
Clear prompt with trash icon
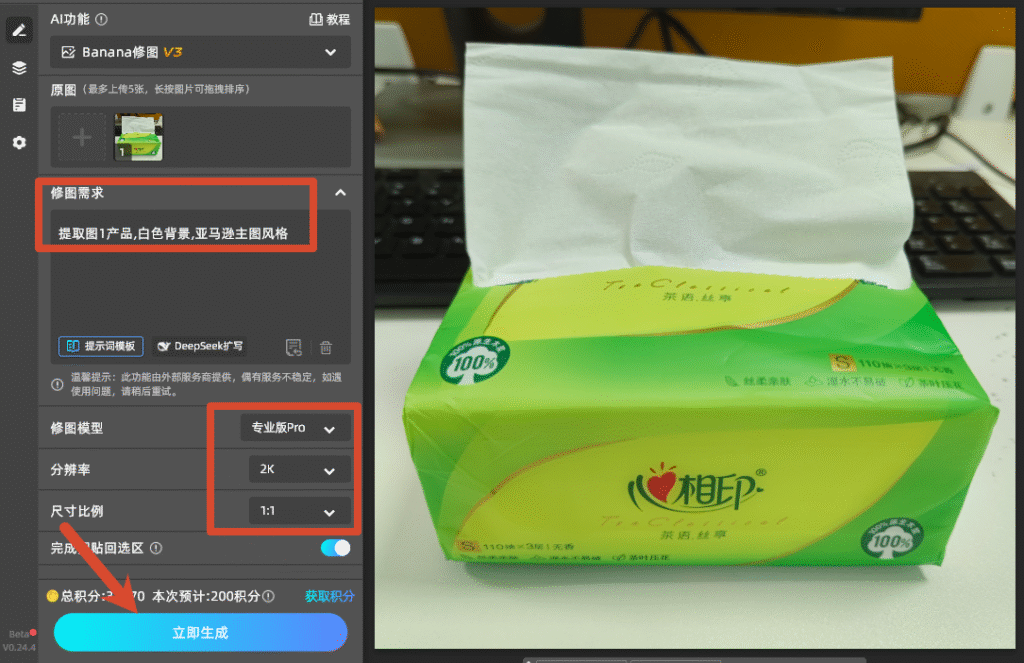[326, 348]
